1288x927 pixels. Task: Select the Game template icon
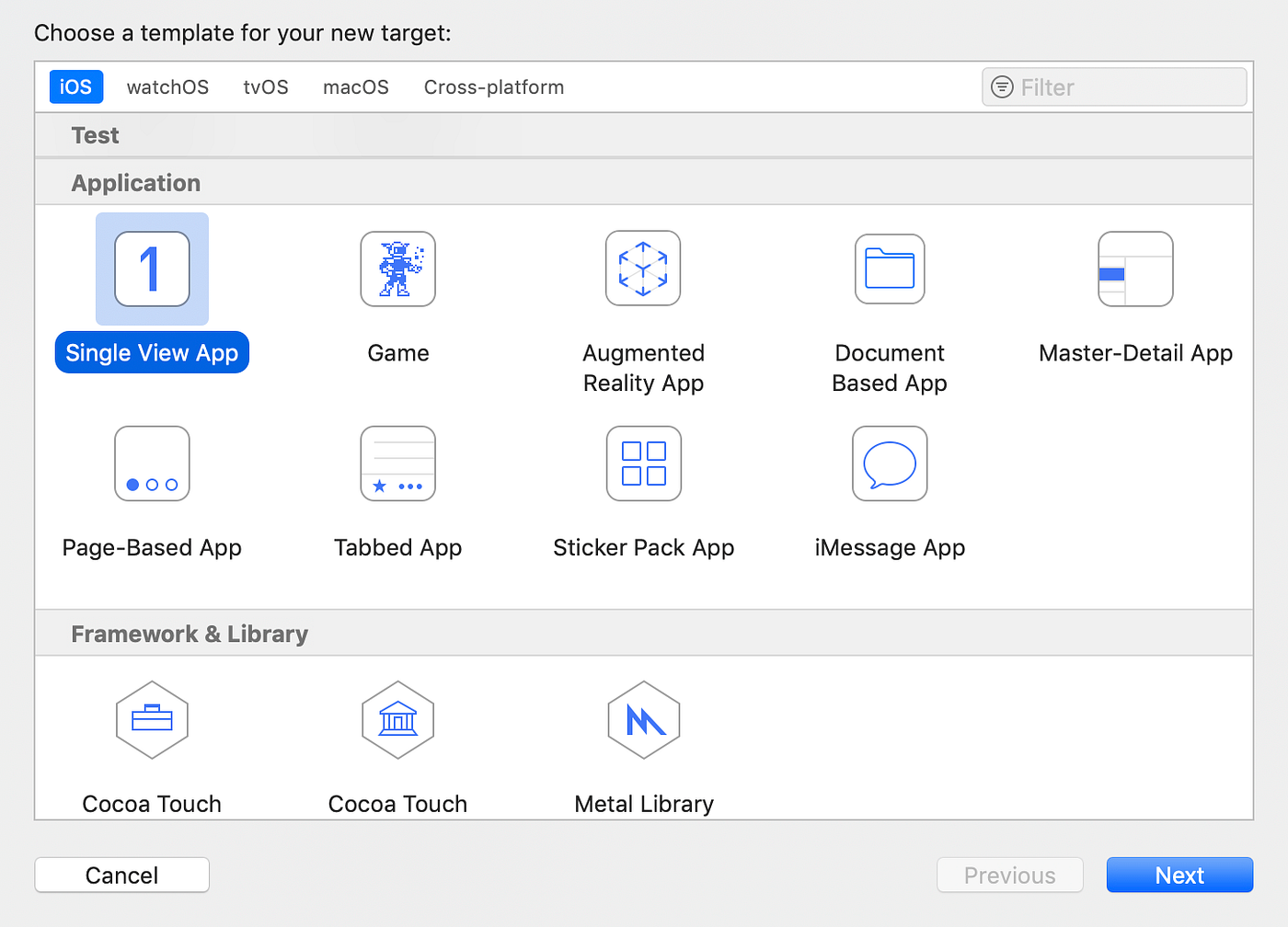tap(397, 269)
